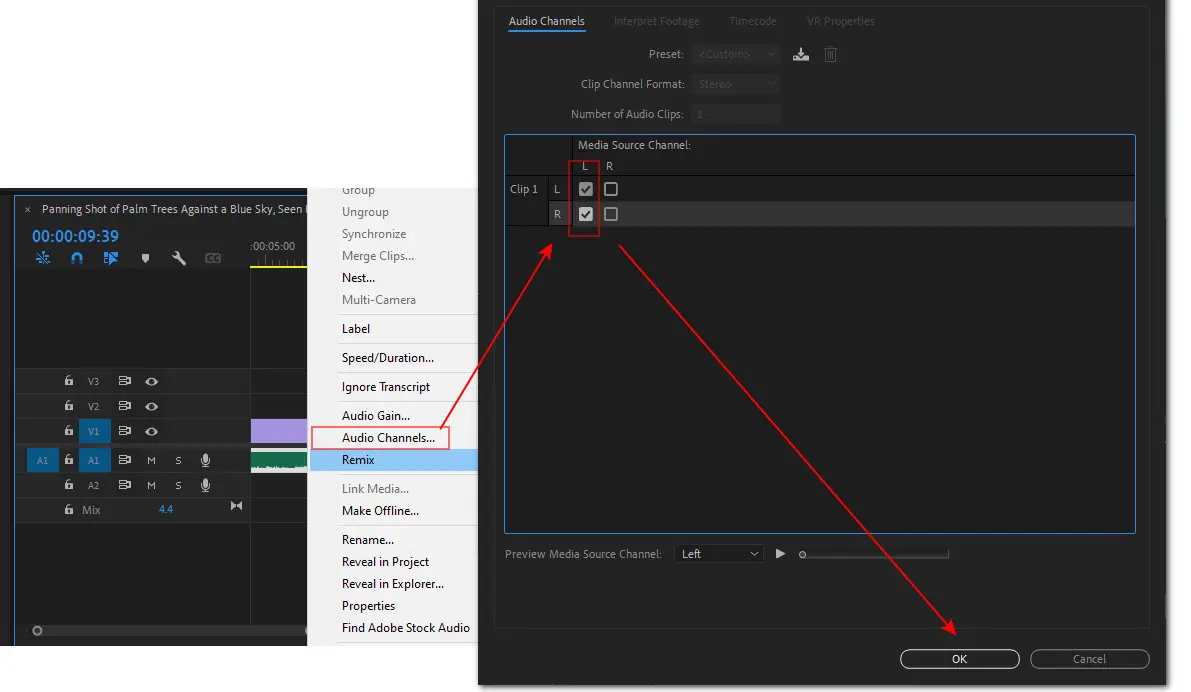Toggle A1 source patching button
Viewport: 1191px width, 692px height.
(43, 460)
